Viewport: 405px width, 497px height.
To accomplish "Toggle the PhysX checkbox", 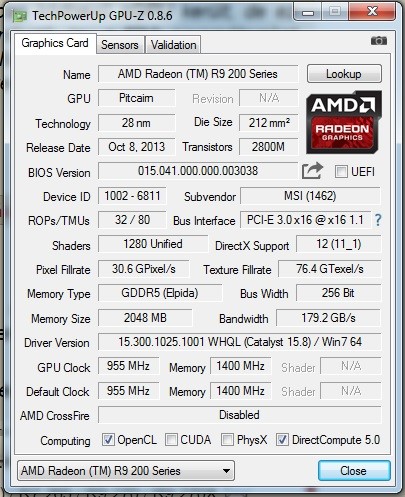I will (x=227, y=440).
